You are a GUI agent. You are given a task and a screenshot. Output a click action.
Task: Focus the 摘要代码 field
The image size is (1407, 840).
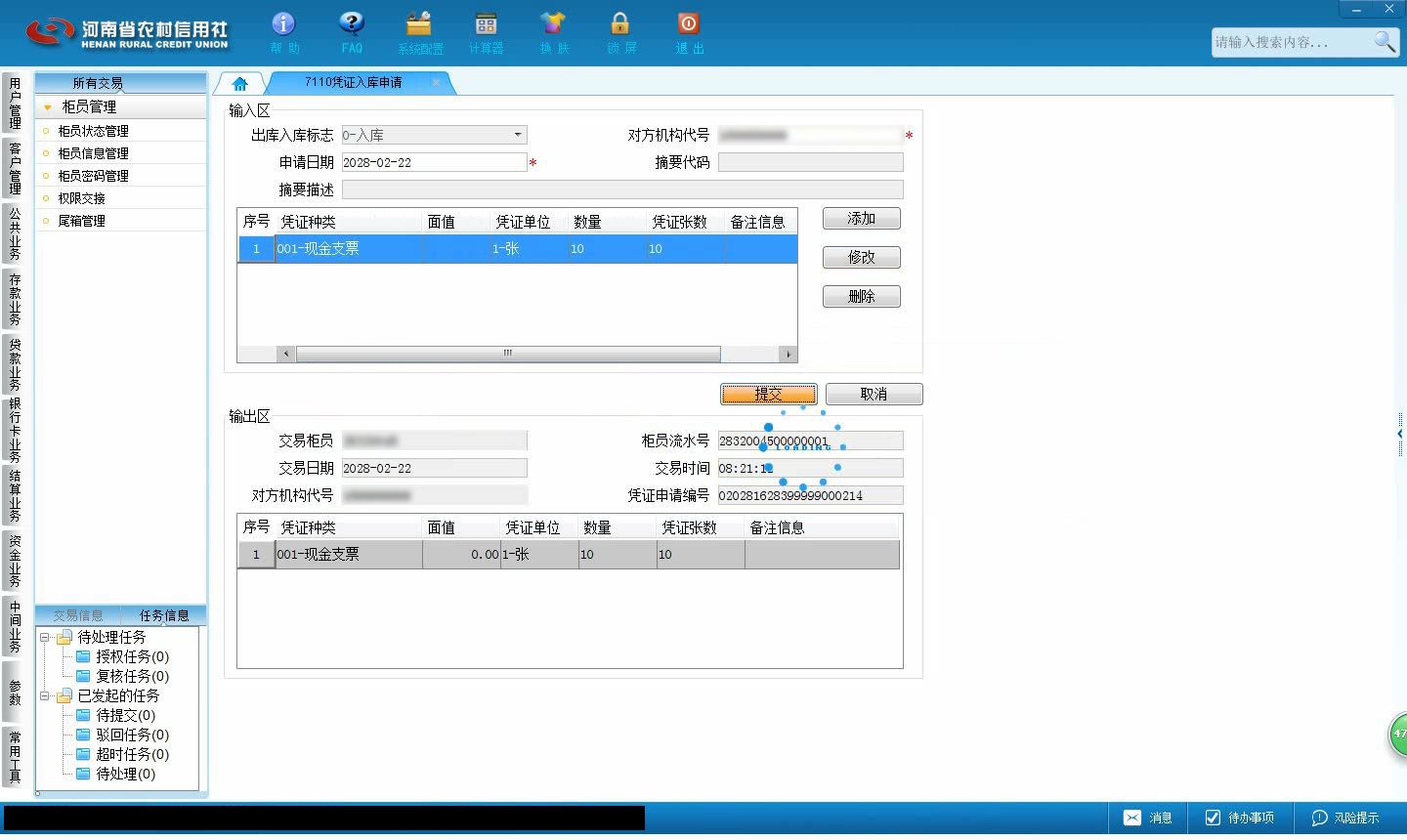(810, 162)
